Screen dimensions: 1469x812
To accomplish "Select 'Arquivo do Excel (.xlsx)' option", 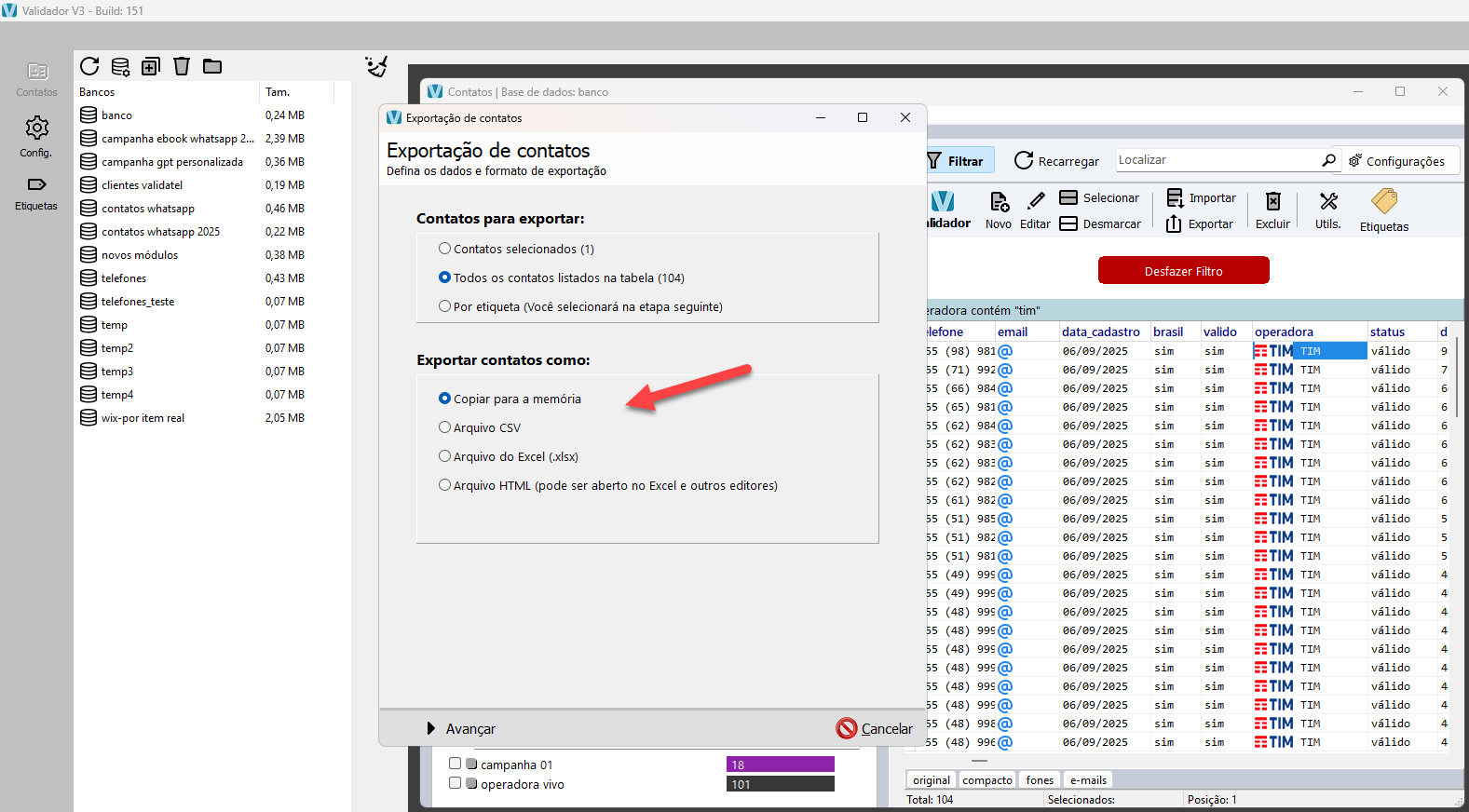I will 445,456.
